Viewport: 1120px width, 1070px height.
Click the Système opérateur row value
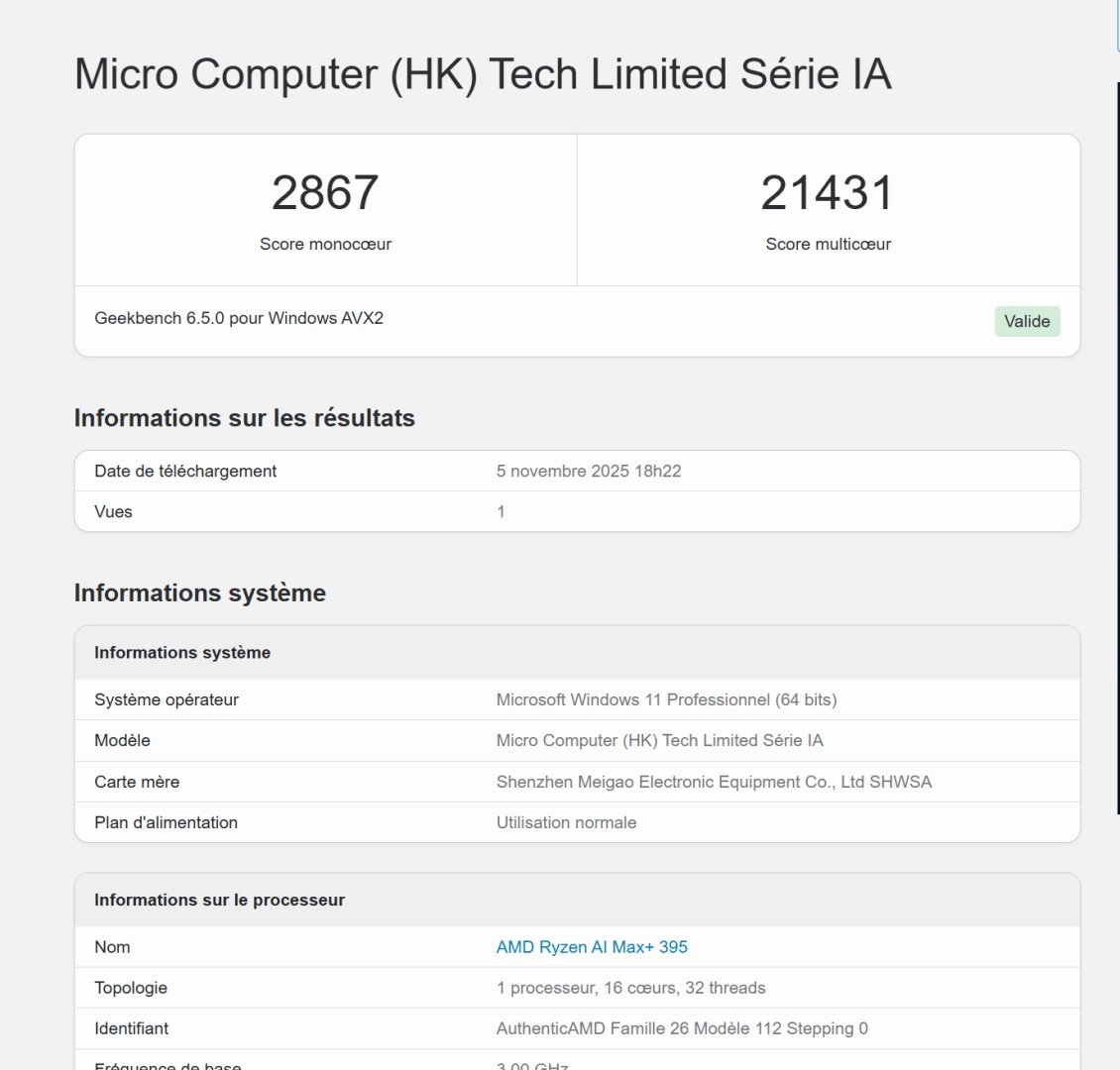tap(666, 699)
